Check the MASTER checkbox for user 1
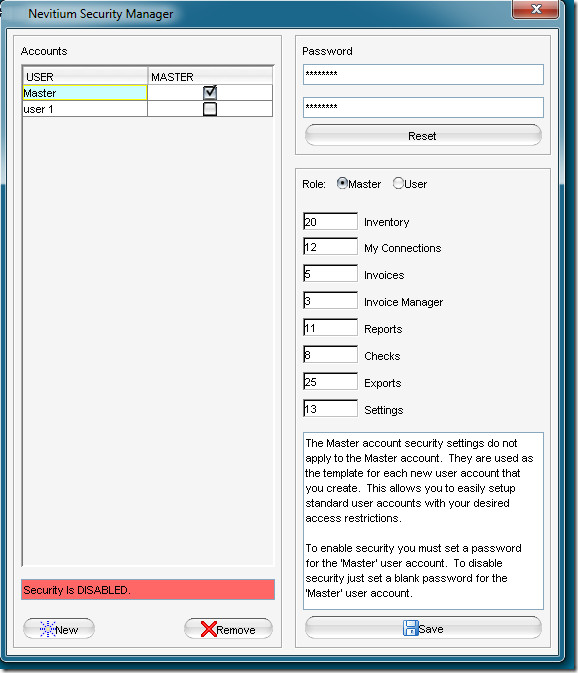This screenshot has width=578, height=673. coord(210,109)
